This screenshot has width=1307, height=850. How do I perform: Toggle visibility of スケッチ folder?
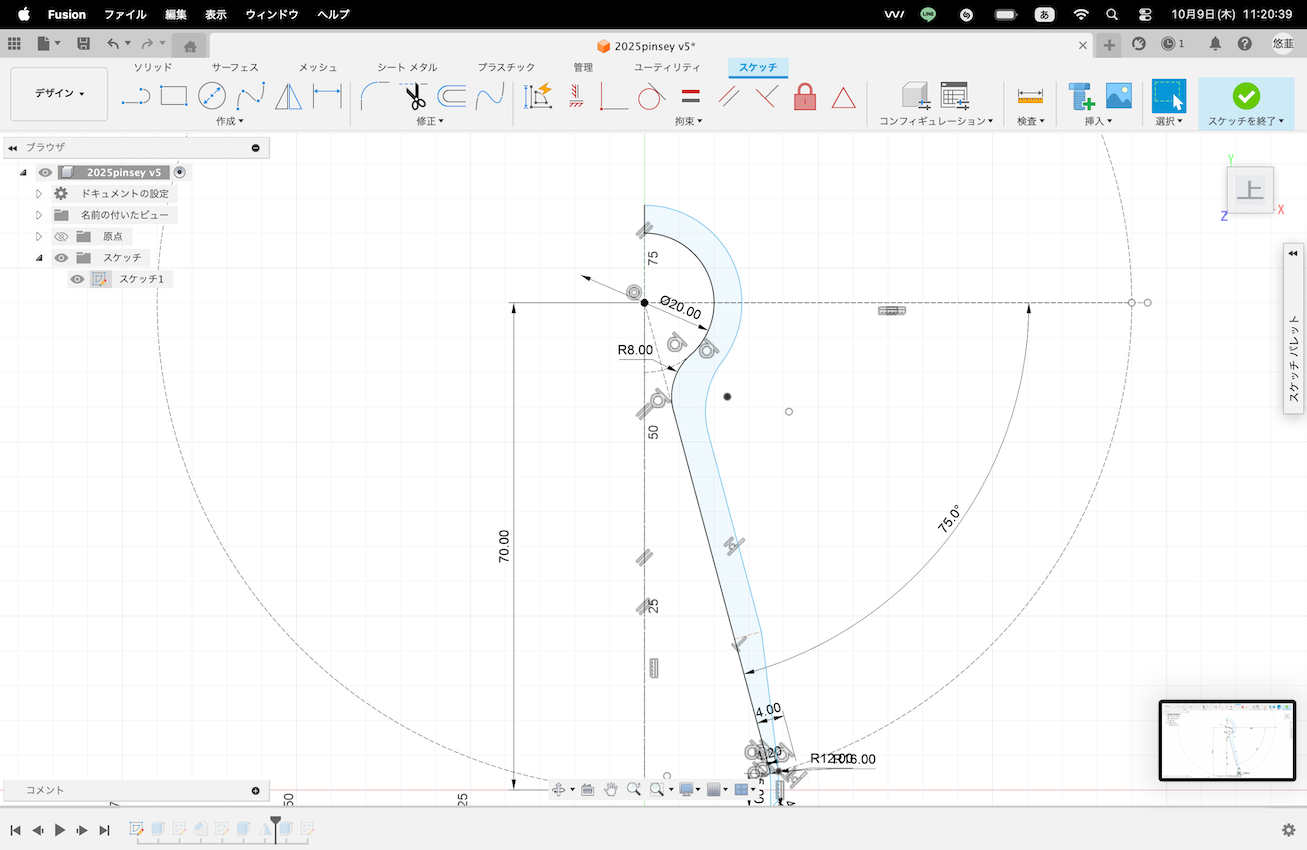pyautogui.click(x=61, y=258)
